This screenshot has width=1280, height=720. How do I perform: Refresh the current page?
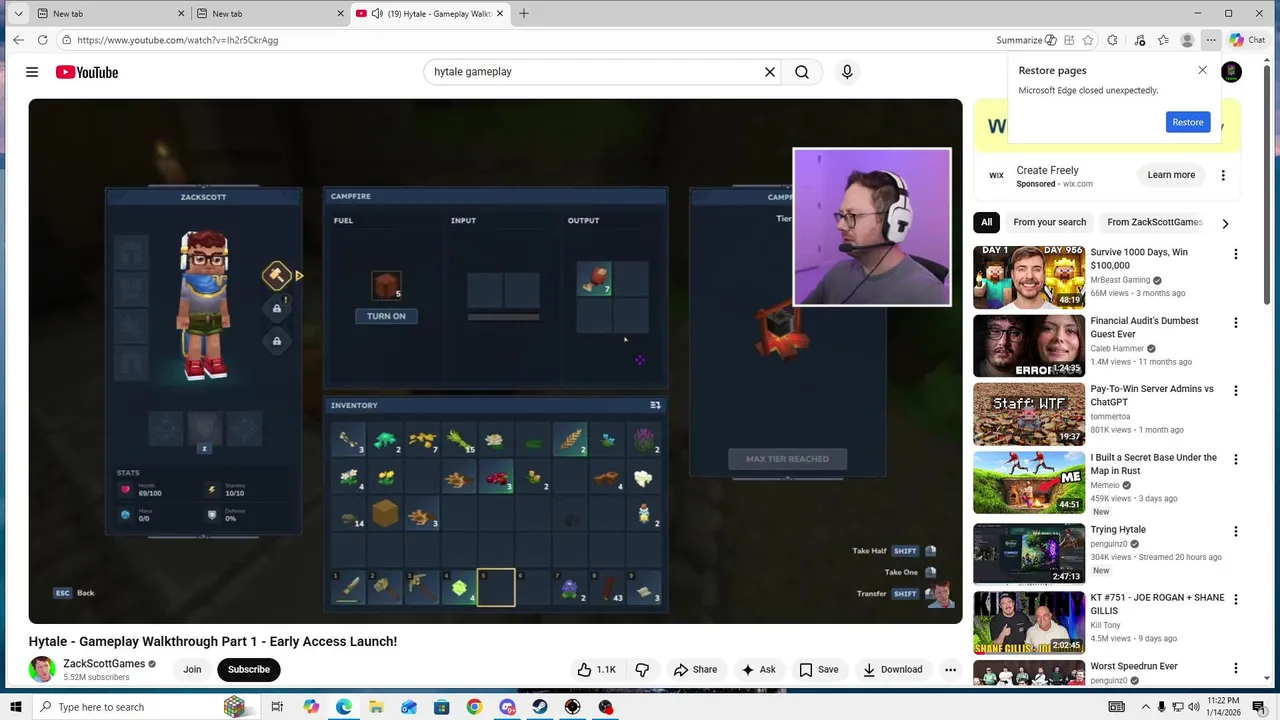(42, 40)
